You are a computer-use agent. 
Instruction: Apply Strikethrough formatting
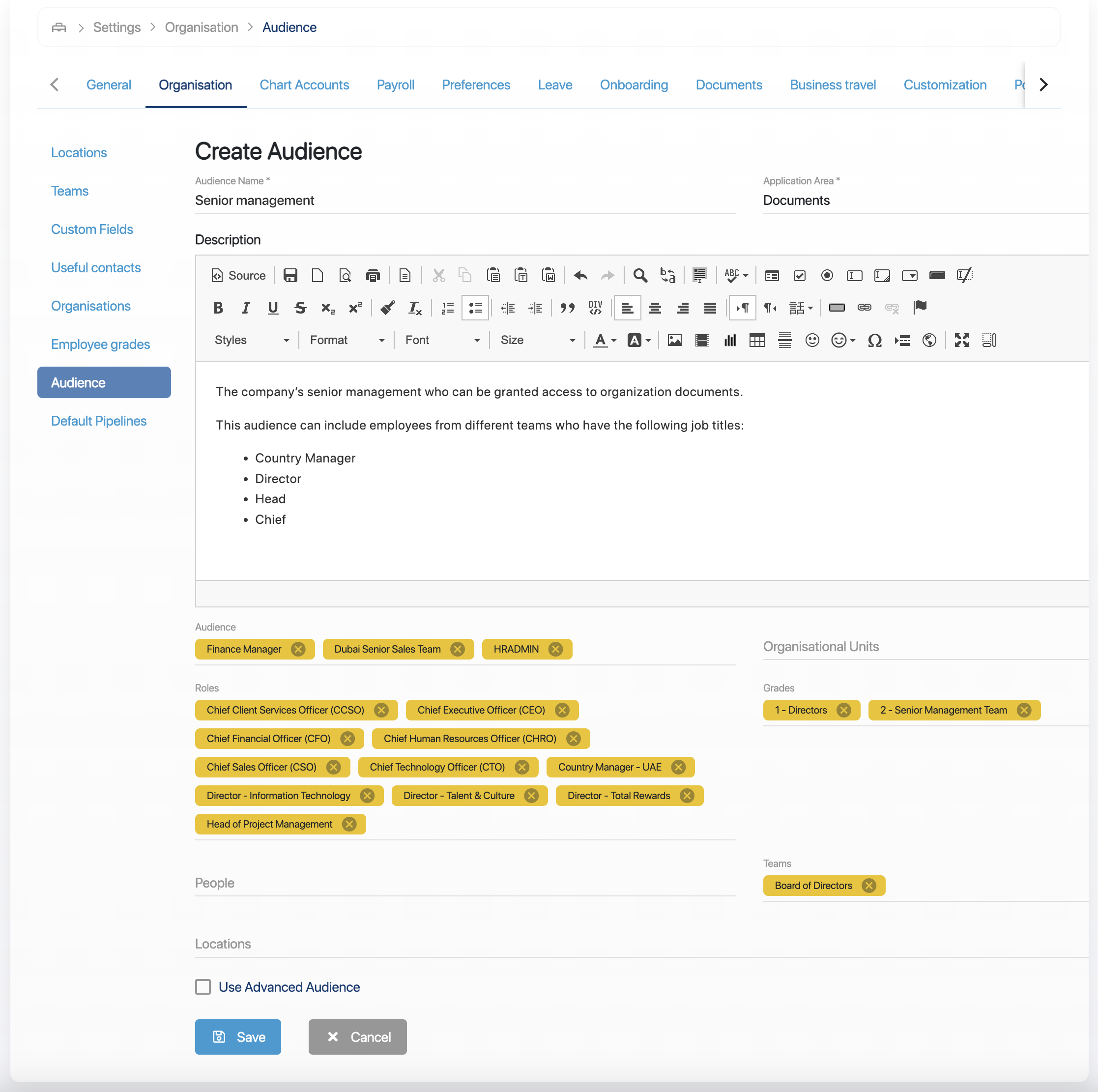pos(301,308)
